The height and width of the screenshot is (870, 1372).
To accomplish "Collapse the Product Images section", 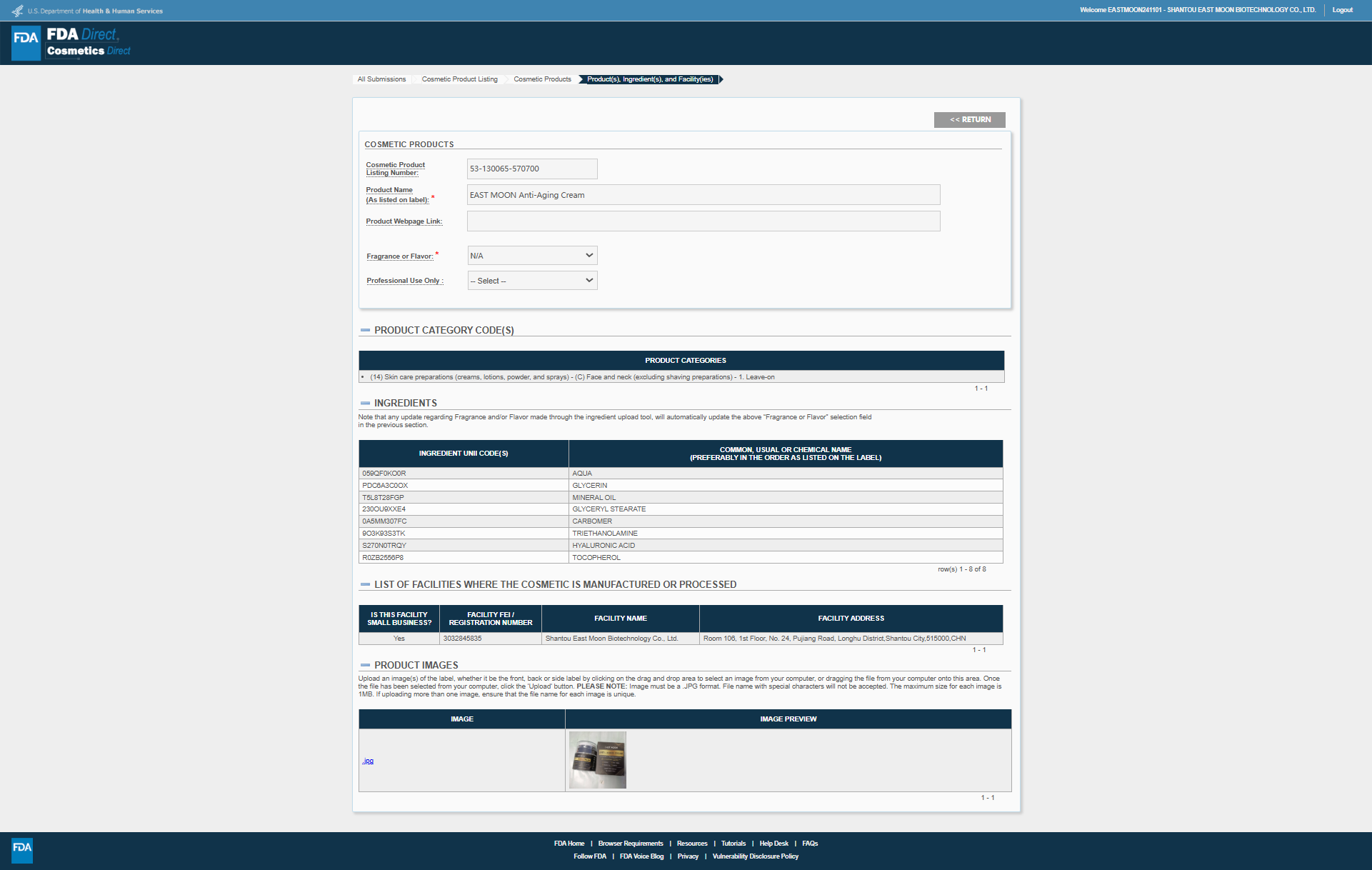I will click(366, 665).
